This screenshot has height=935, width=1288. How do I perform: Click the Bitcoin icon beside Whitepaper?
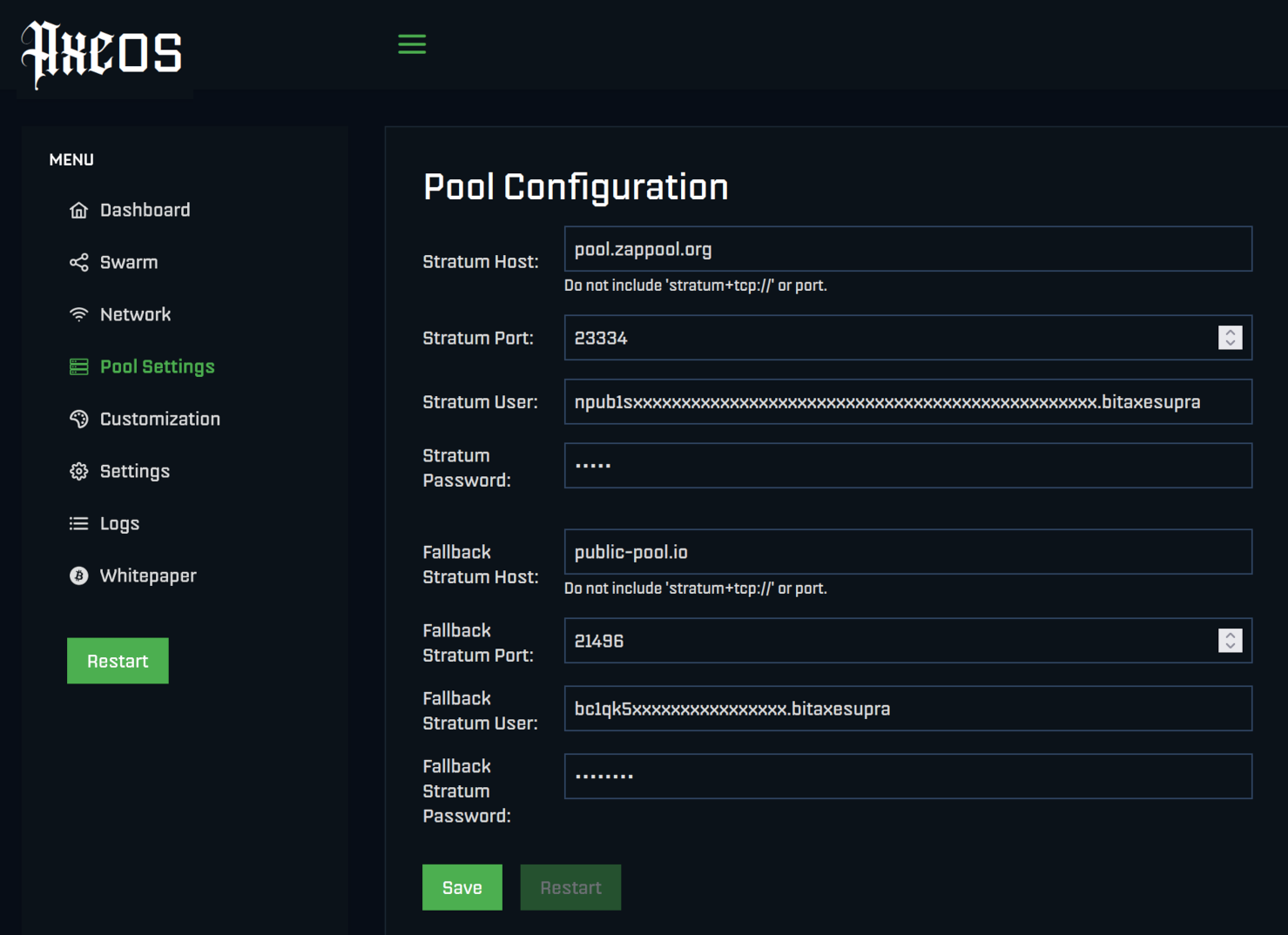[x=78, y=575]
